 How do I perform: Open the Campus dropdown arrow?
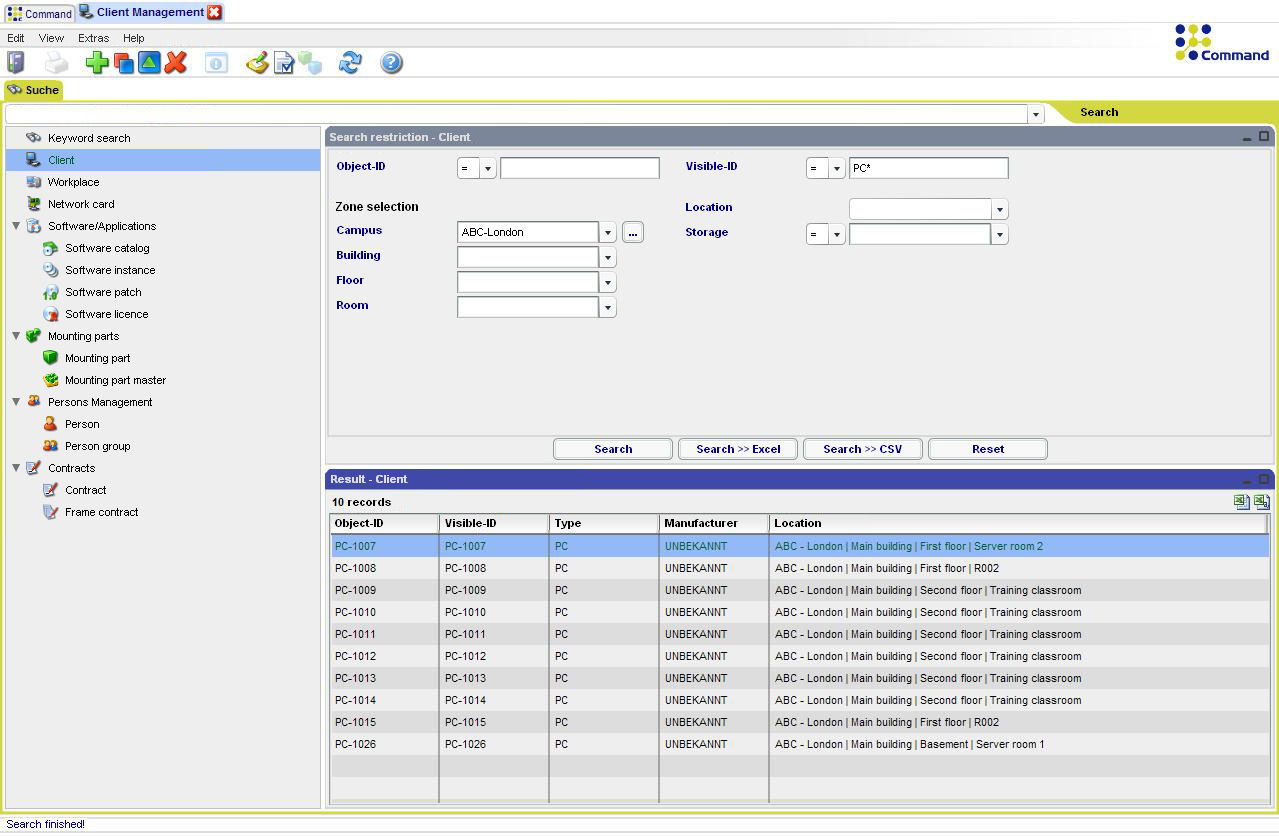607,231
